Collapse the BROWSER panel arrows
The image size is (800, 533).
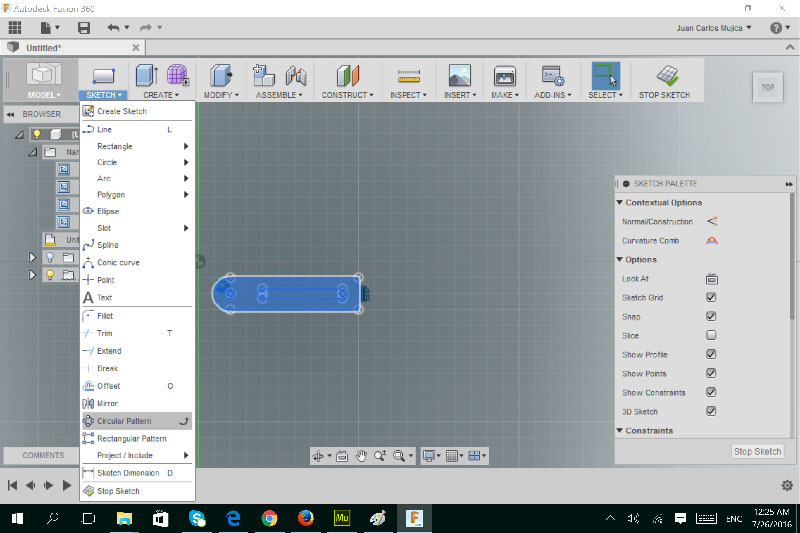tap(10, 114)
